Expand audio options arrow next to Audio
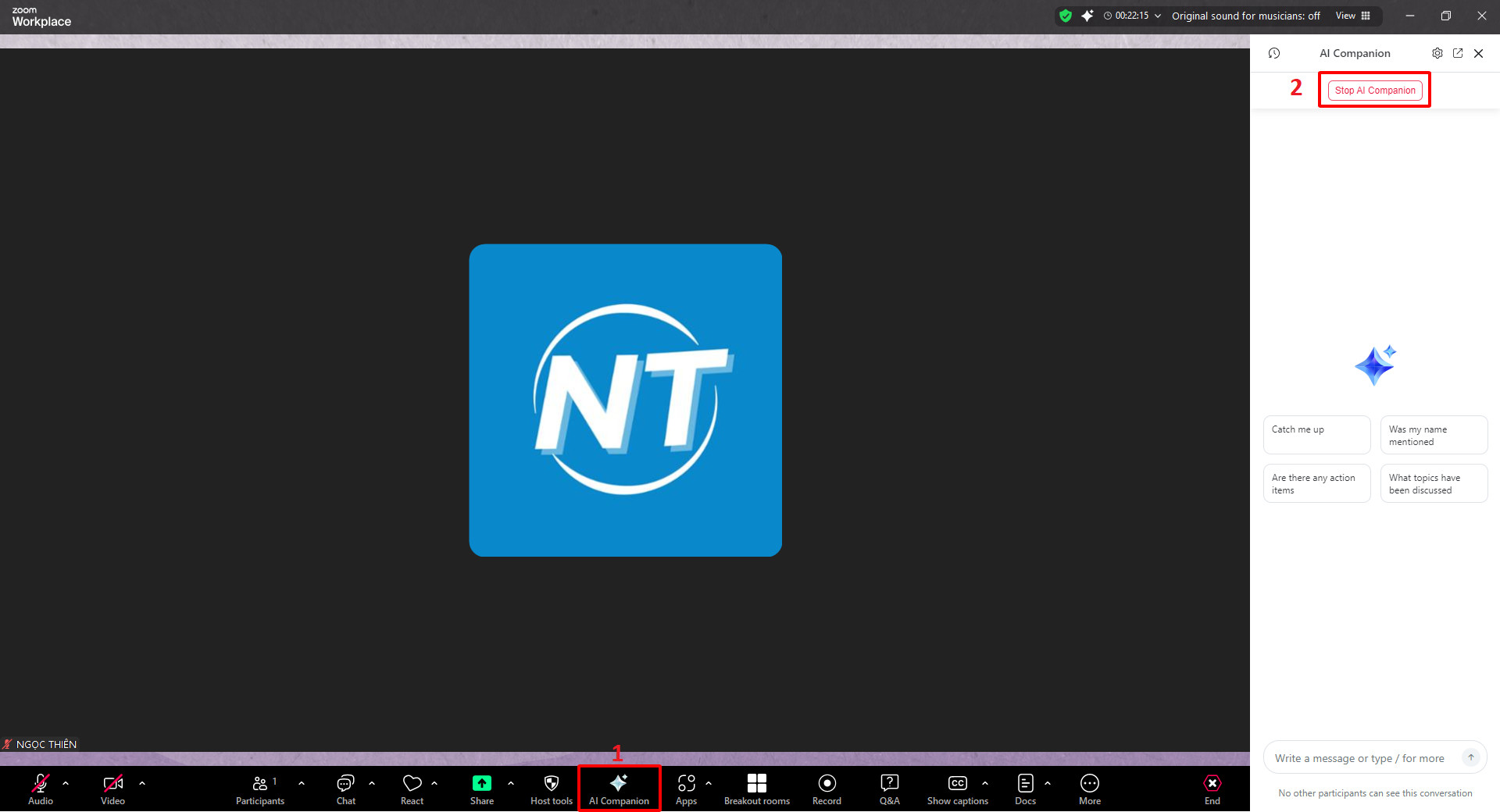This screenshot has height=812, width=1500. click(66, 782)
